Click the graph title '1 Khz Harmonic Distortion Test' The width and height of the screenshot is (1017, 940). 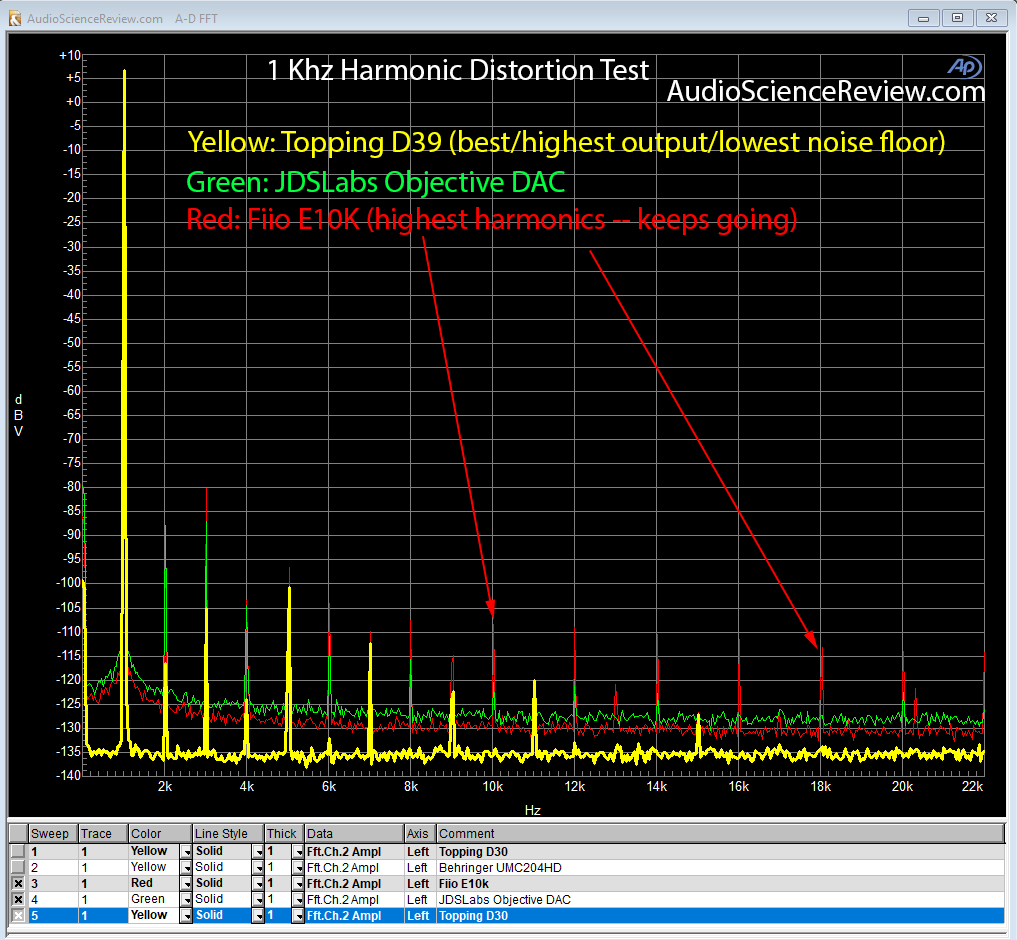click(x=458, y=69)
